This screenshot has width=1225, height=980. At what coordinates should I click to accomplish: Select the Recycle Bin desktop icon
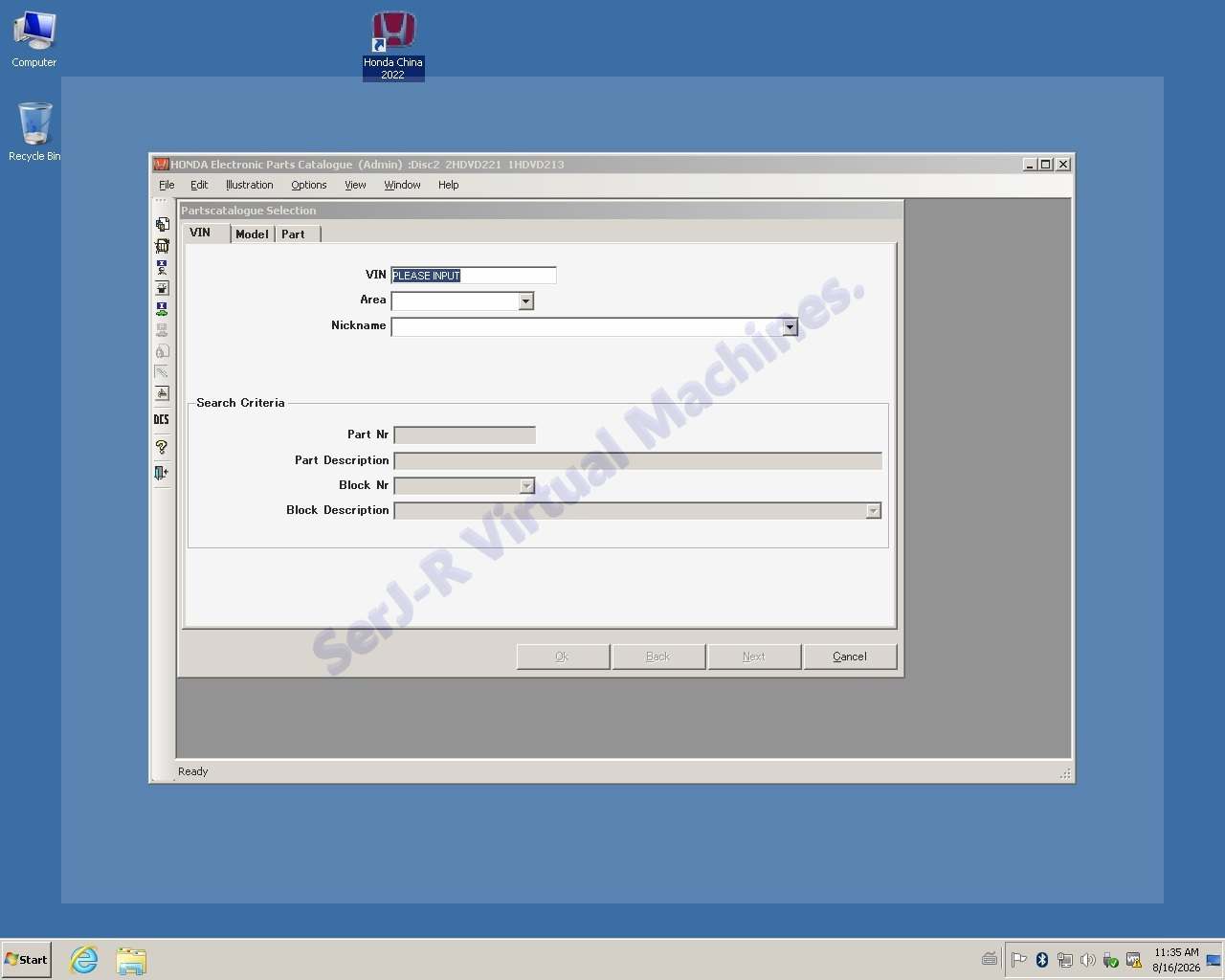pyautogui.click(x=34, y=132)
